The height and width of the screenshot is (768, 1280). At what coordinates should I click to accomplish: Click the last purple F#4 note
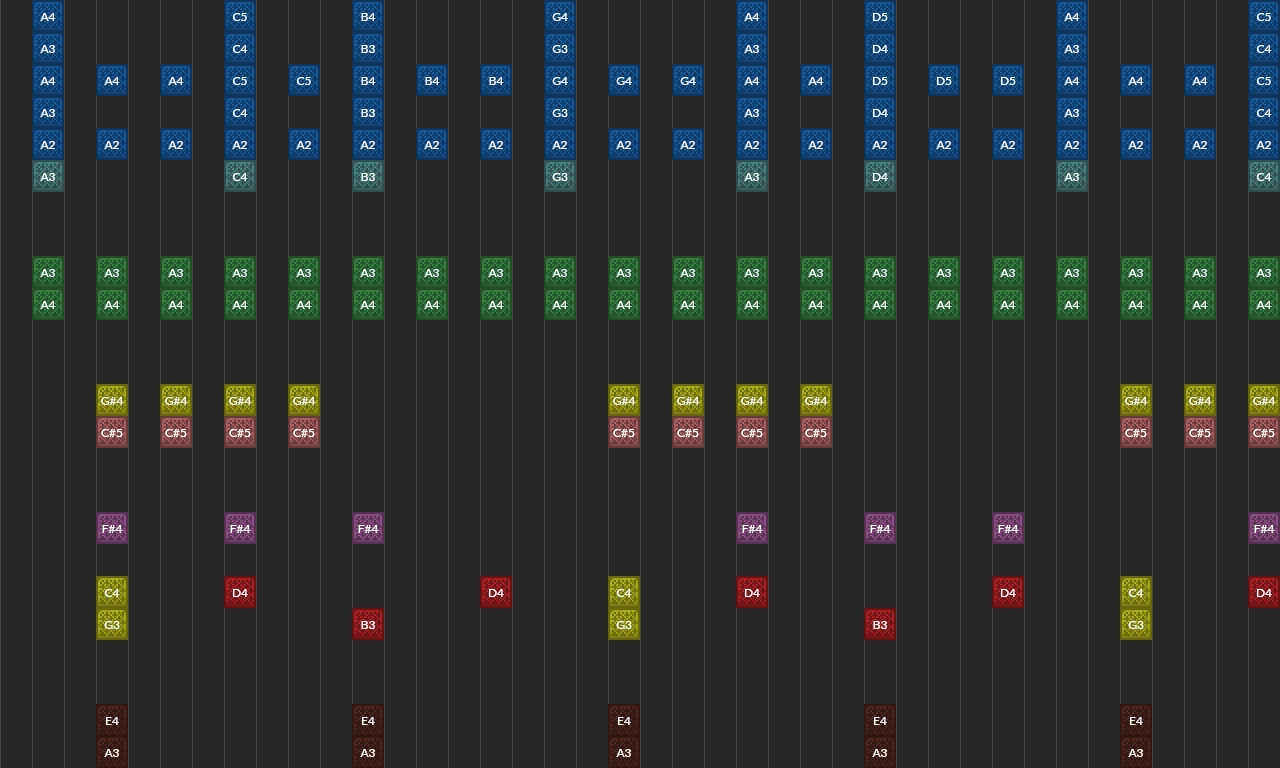point(1264,529)
